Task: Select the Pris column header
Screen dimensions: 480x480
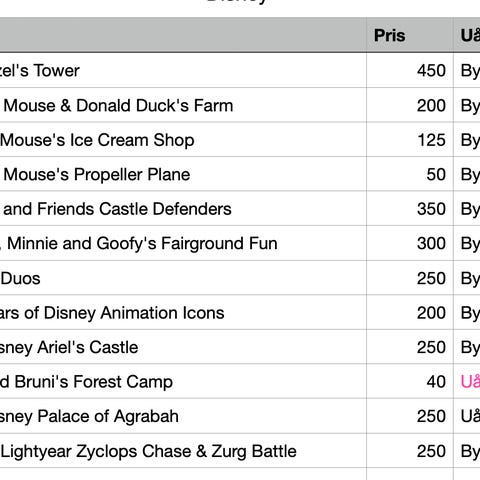Action: pos(410,35)
